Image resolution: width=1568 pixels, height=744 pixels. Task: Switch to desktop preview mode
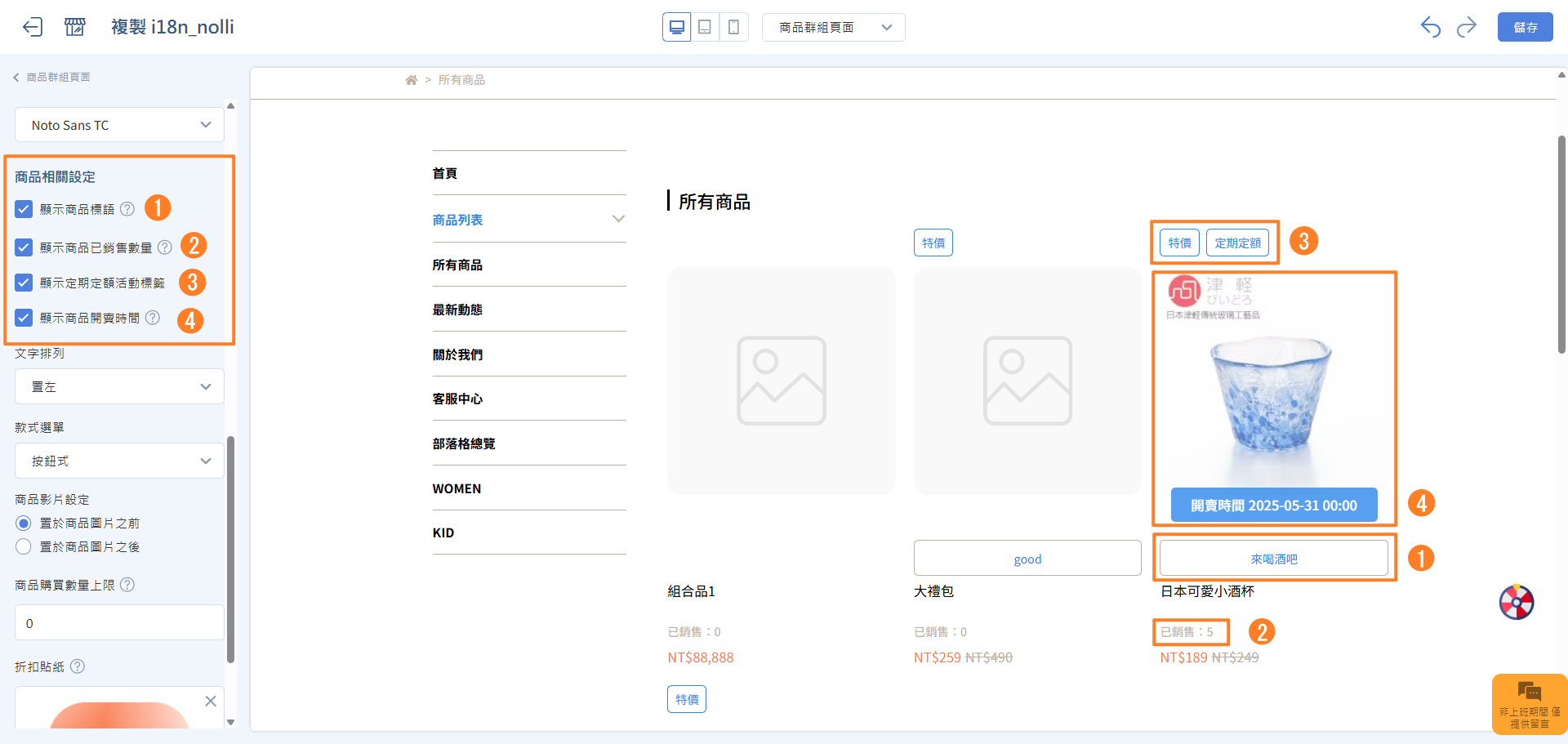676,27
